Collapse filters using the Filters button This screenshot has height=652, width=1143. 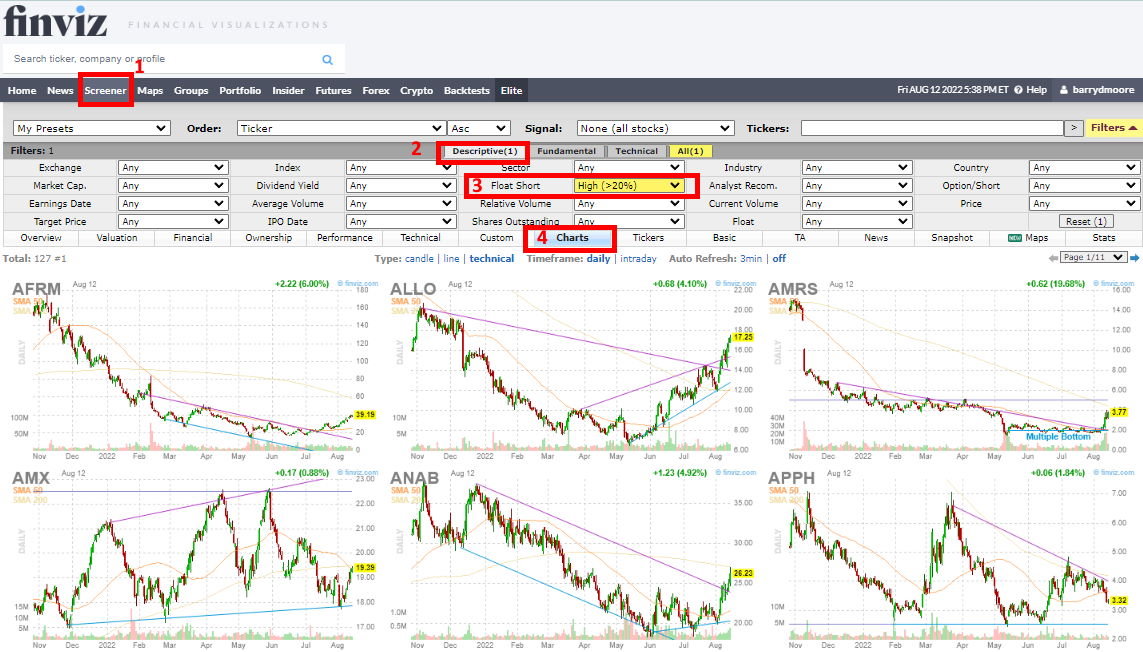1111,127
